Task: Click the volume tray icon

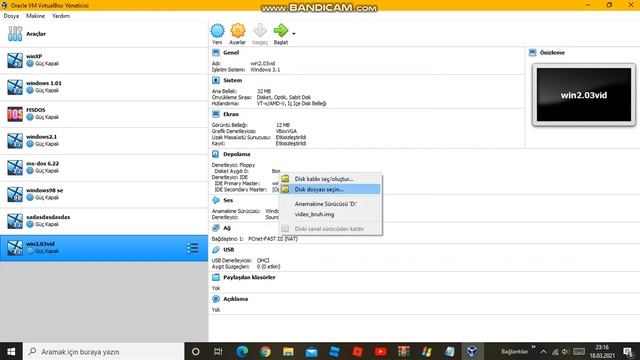Action: click(x=565, y=351)
